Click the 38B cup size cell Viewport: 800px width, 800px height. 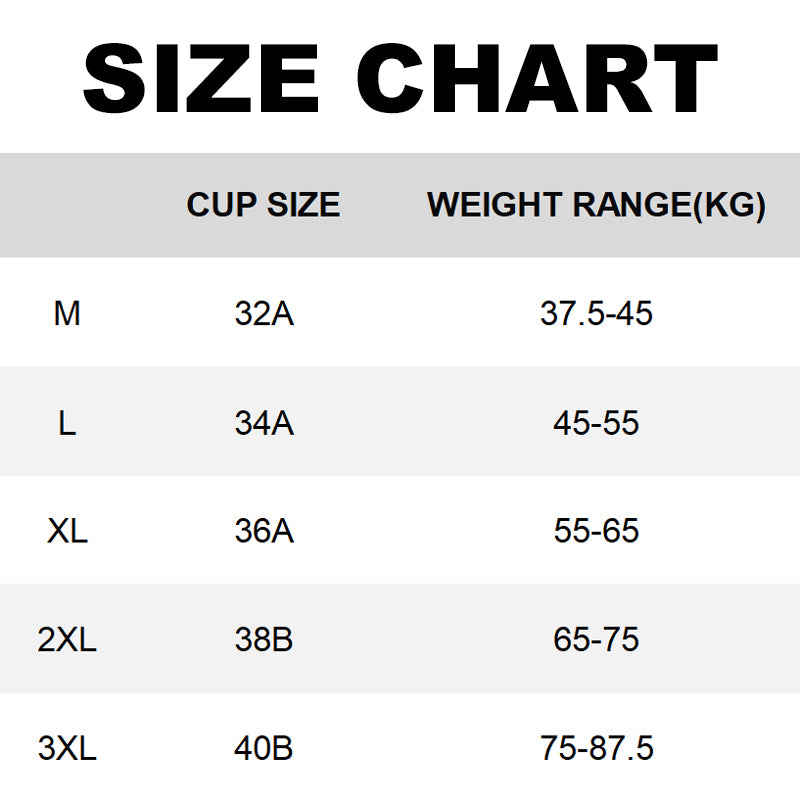point(264,640)
